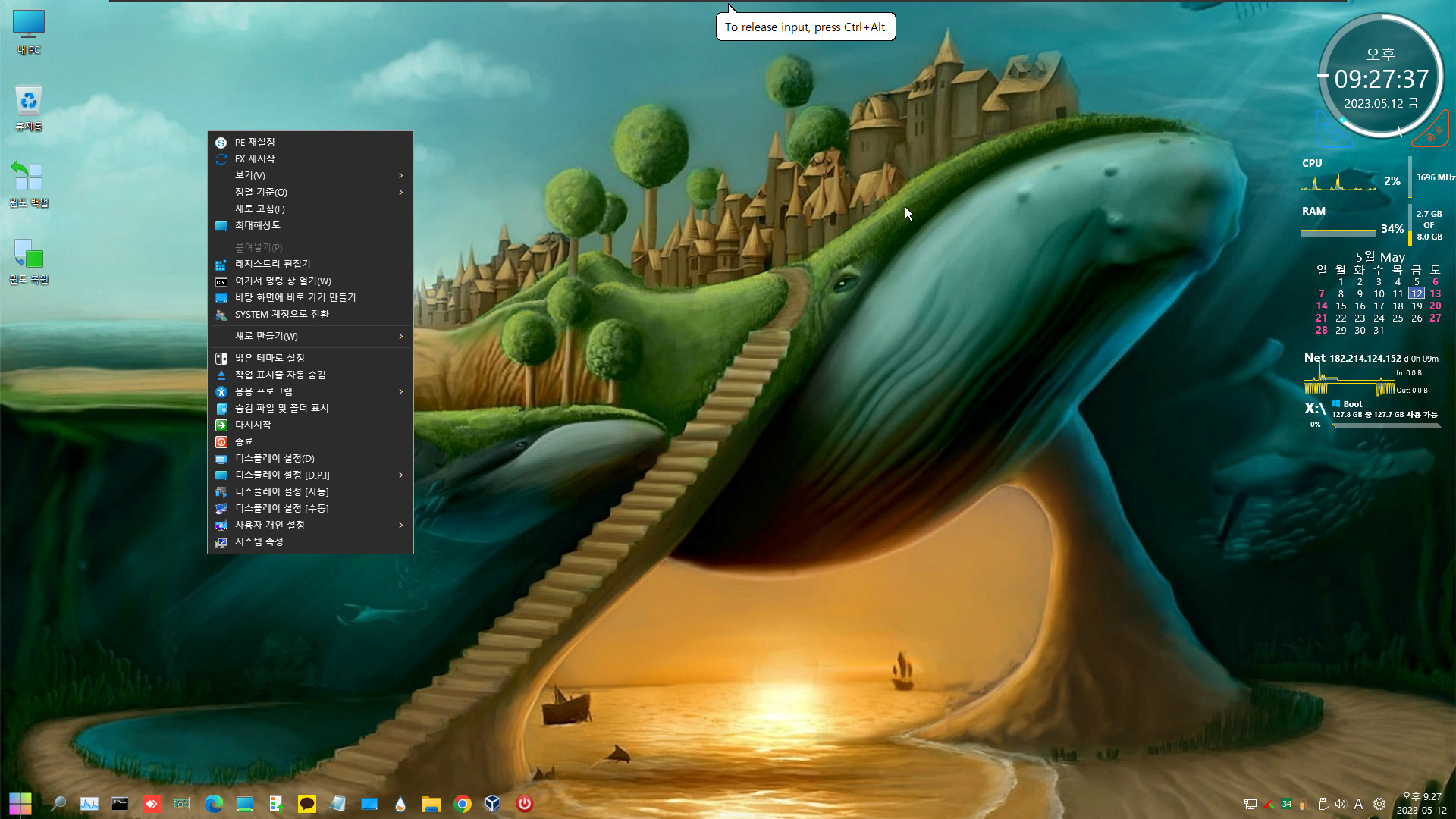
Task: Choose 디스플레이 설정 [수동] entry
Action: [310, 508]
